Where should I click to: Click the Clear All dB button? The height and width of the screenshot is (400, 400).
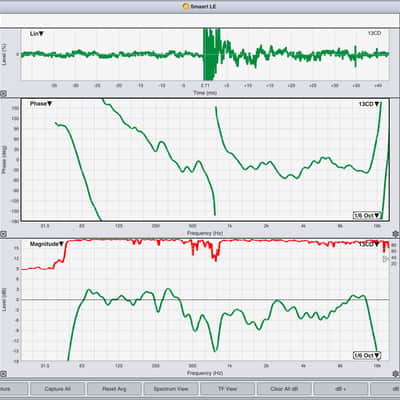[x=284, y=389]
